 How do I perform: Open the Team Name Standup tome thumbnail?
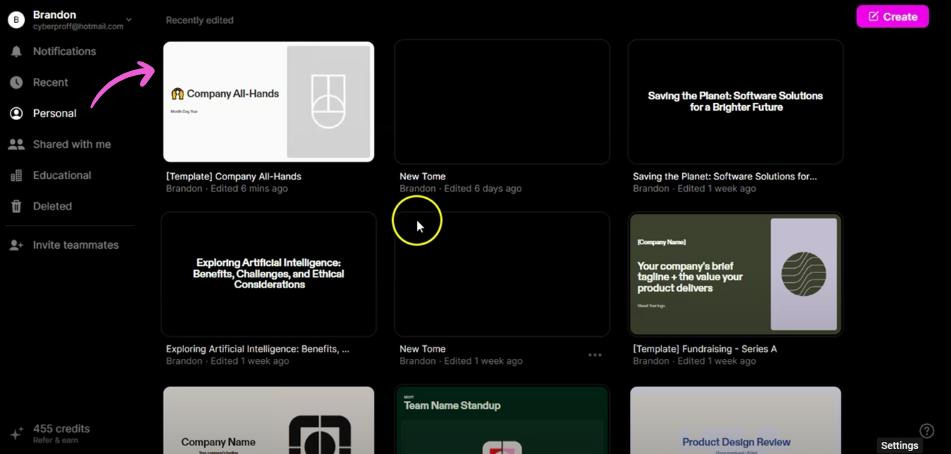[x=502, y=420]
